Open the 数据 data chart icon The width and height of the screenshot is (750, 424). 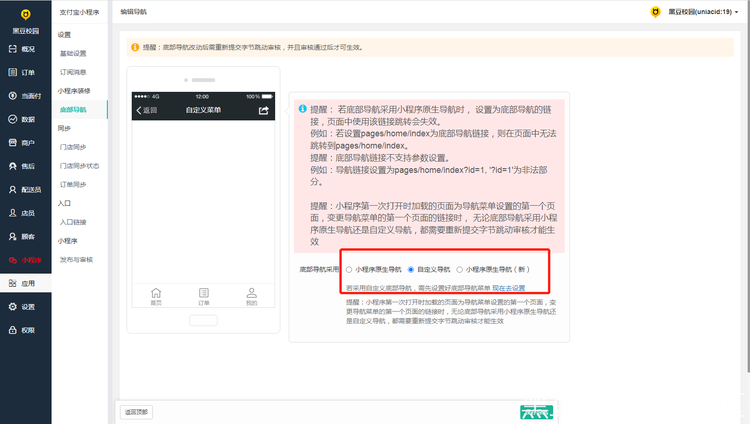click(13, 119)
